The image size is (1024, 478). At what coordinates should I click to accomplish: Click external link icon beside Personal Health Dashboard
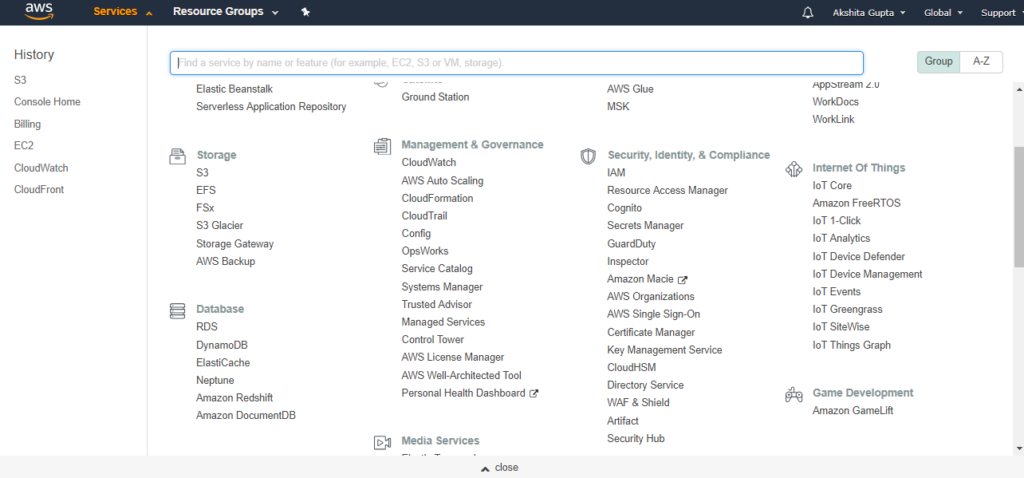point(534,393)
